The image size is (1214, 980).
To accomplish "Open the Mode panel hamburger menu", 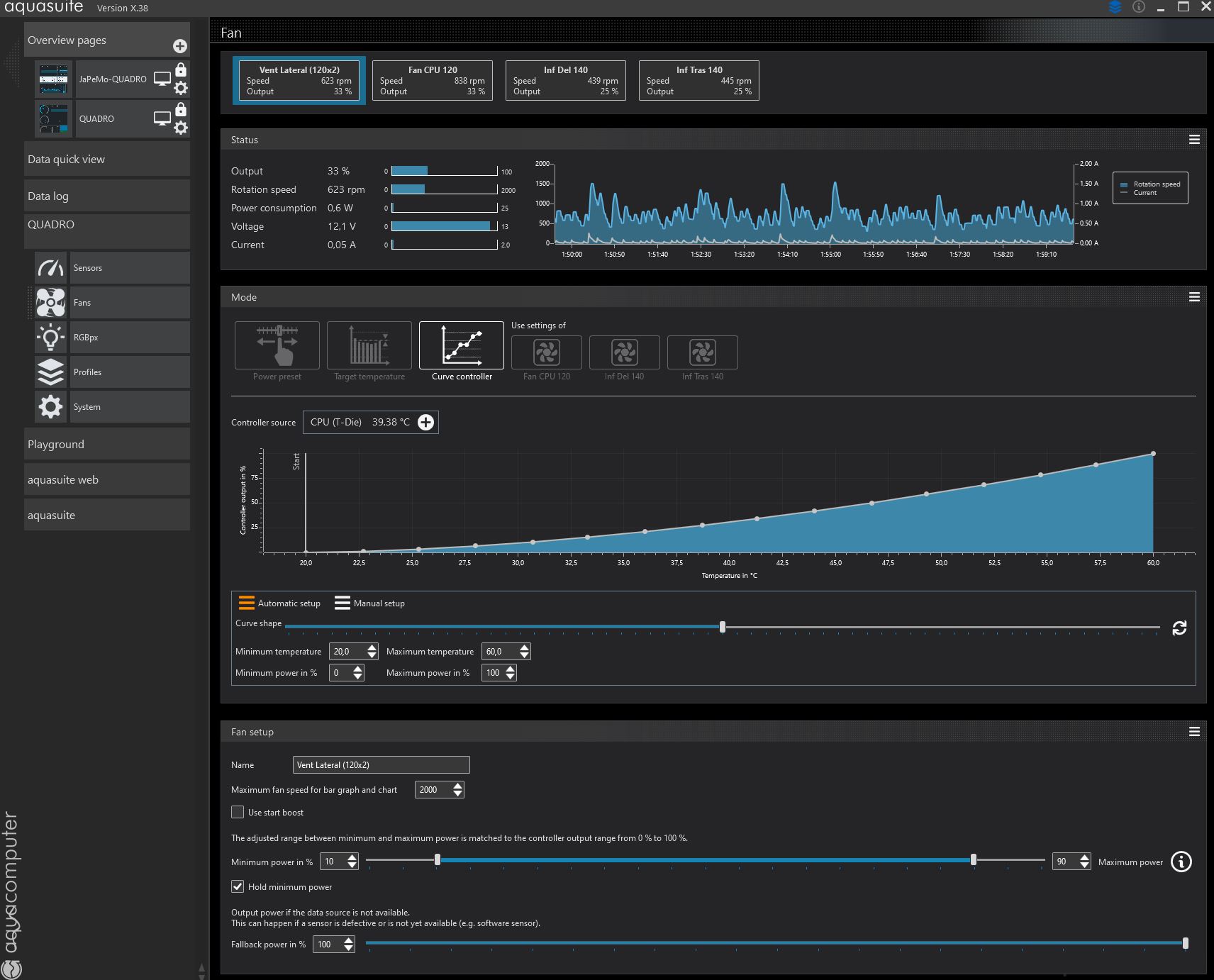I will [x=1194, y=298].
